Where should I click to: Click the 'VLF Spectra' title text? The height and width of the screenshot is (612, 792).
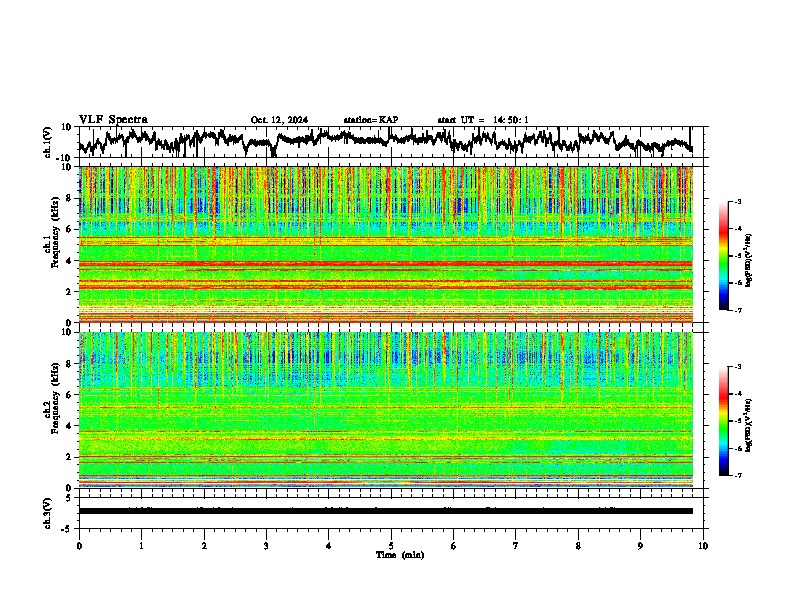pyautogui.click(x=113, y=120)
